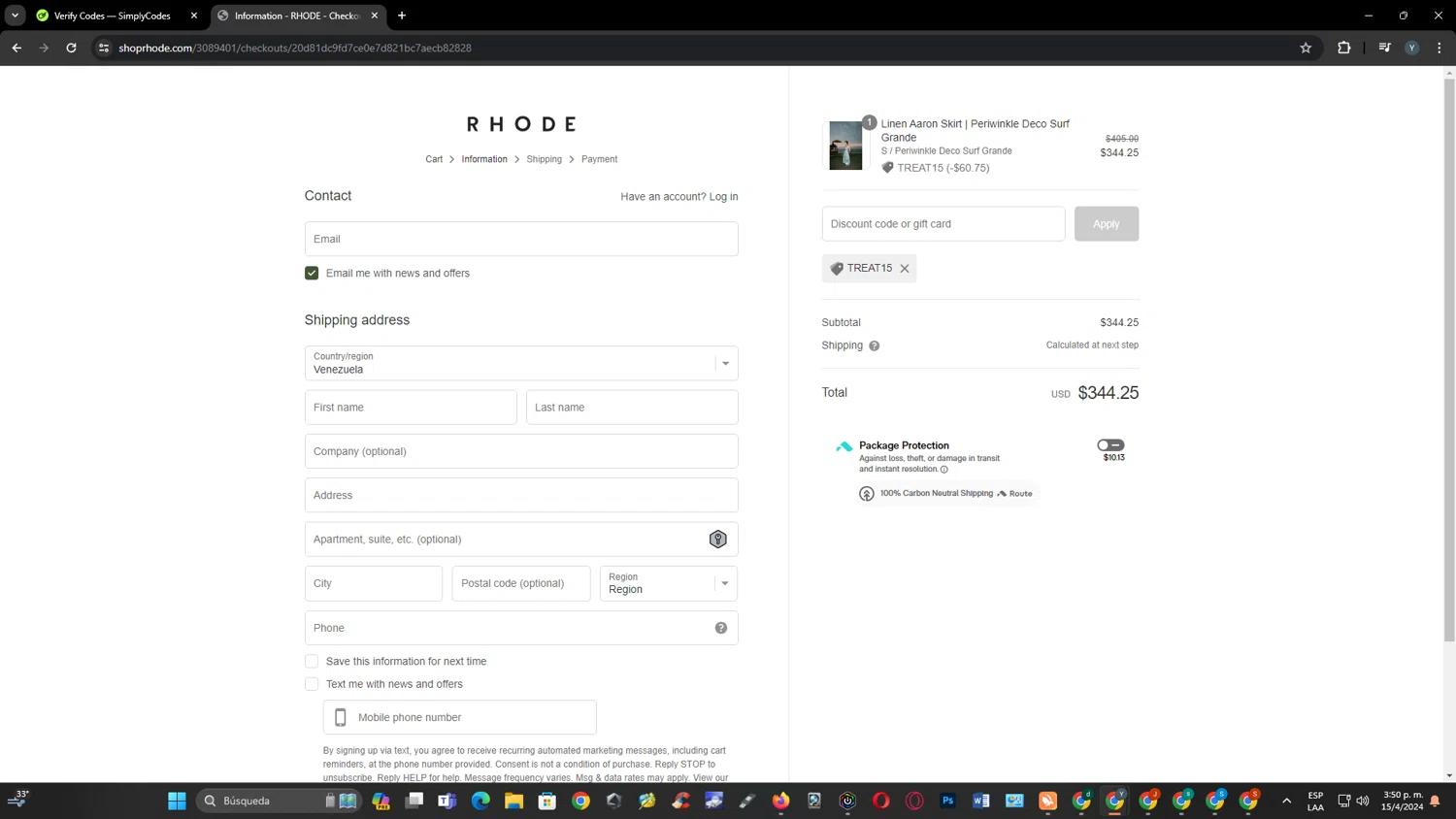This screenshot has height=819, width=1456.
Task: Click the phone field help icon
Action: [721, 628]
